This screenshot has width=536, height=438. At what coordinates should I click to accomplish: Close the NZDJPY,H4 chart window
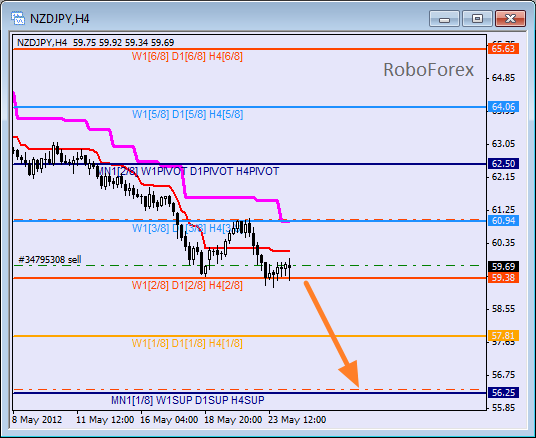(510, 18)
